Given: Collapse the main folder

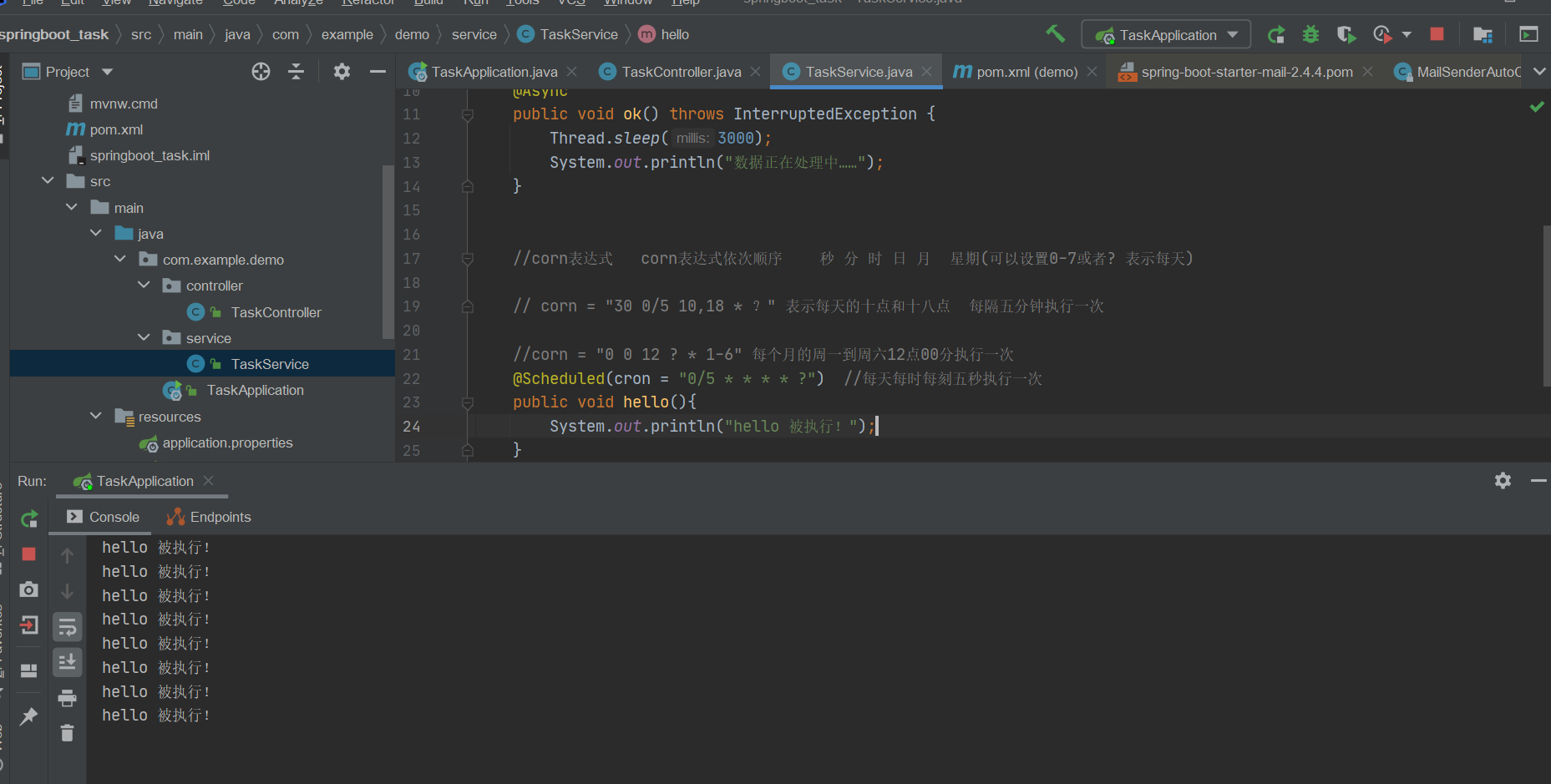Looking at the screenshot, I should 72,207.
